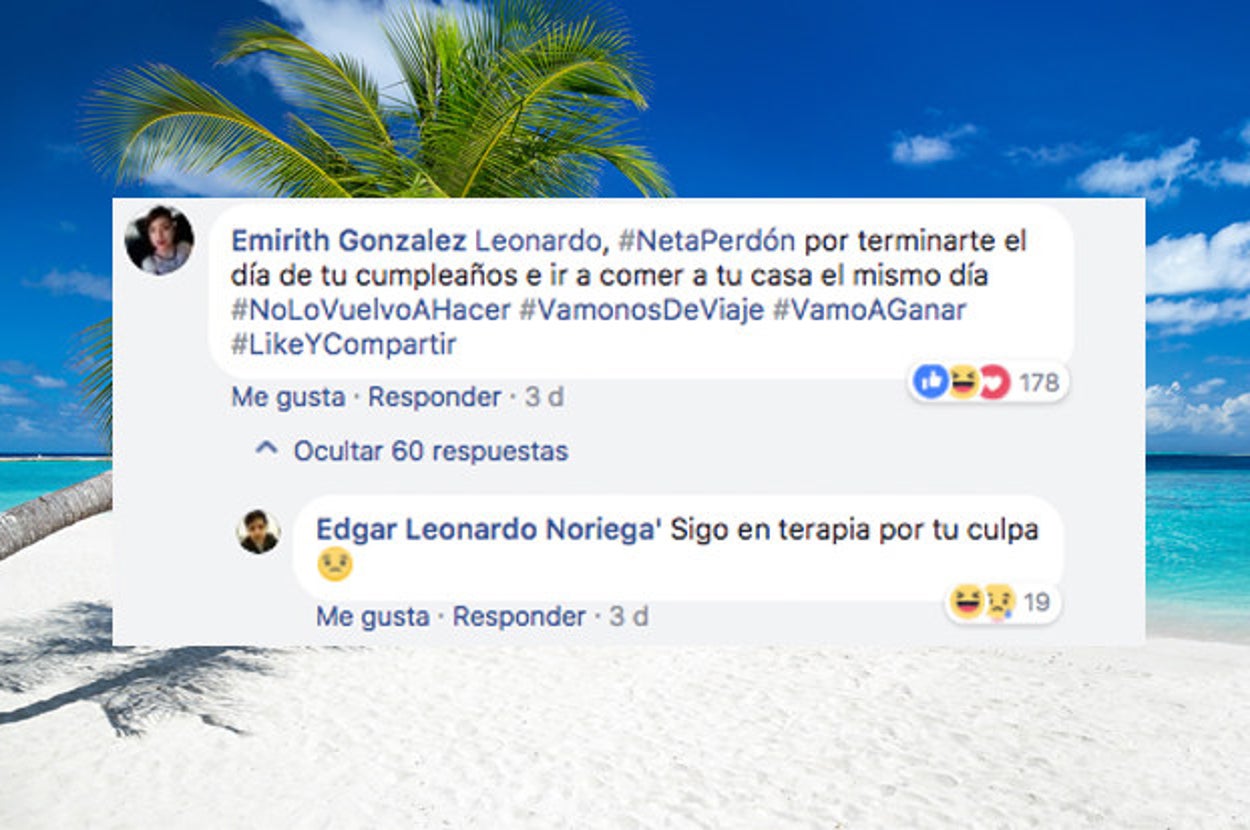The width and height of the screenshot is (1250, 830).
Task: Open the #NoLoVuelvoAHacer hashtag
Action: click(x=371, y=310)
